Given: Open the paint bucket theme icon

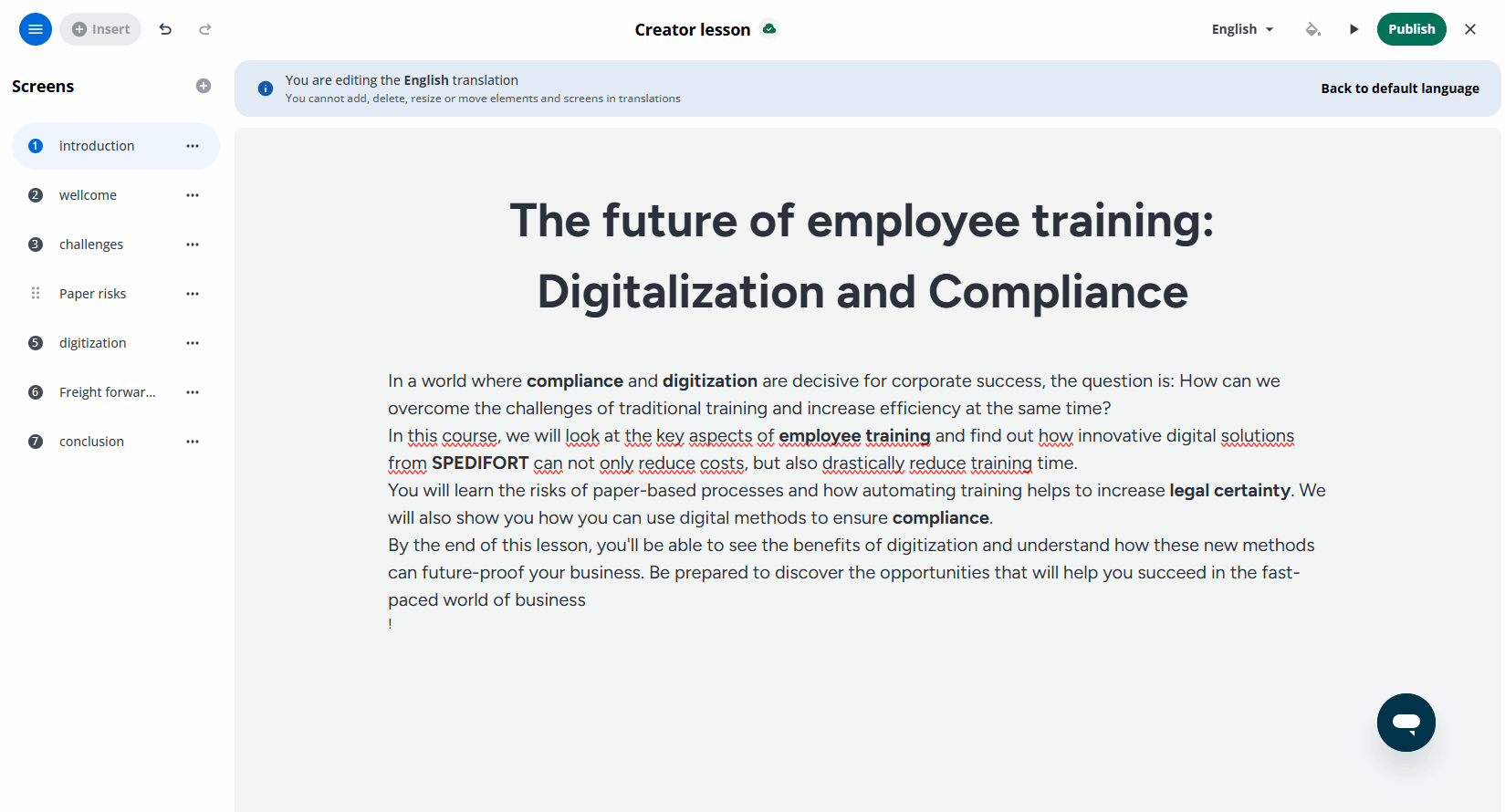Looking at the screenshot, I should [1313, 29].
